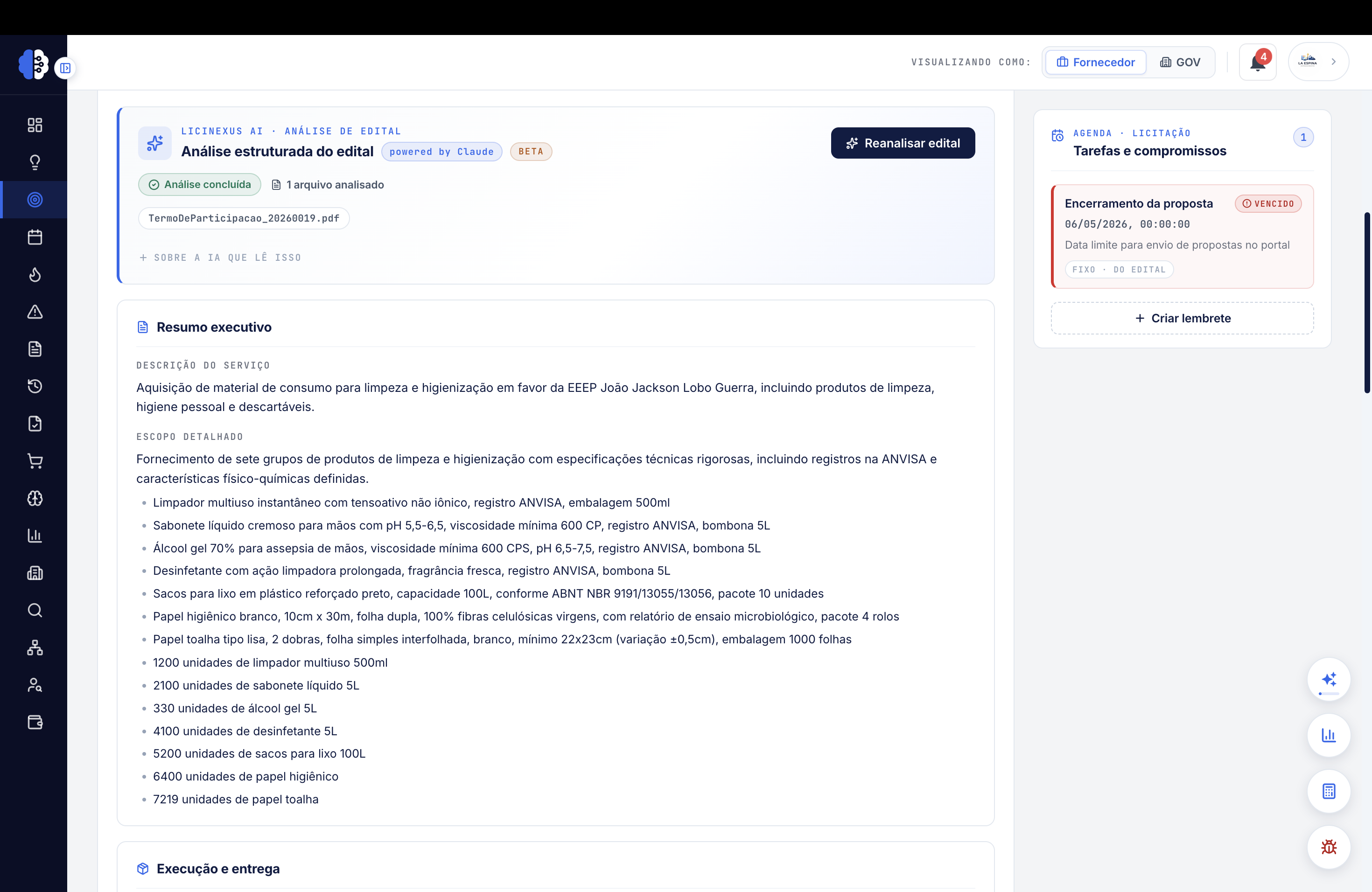The height and width of the screenshot is (892, 1372).
Task: Open the checked document sidebar icon
Action: 35,424
